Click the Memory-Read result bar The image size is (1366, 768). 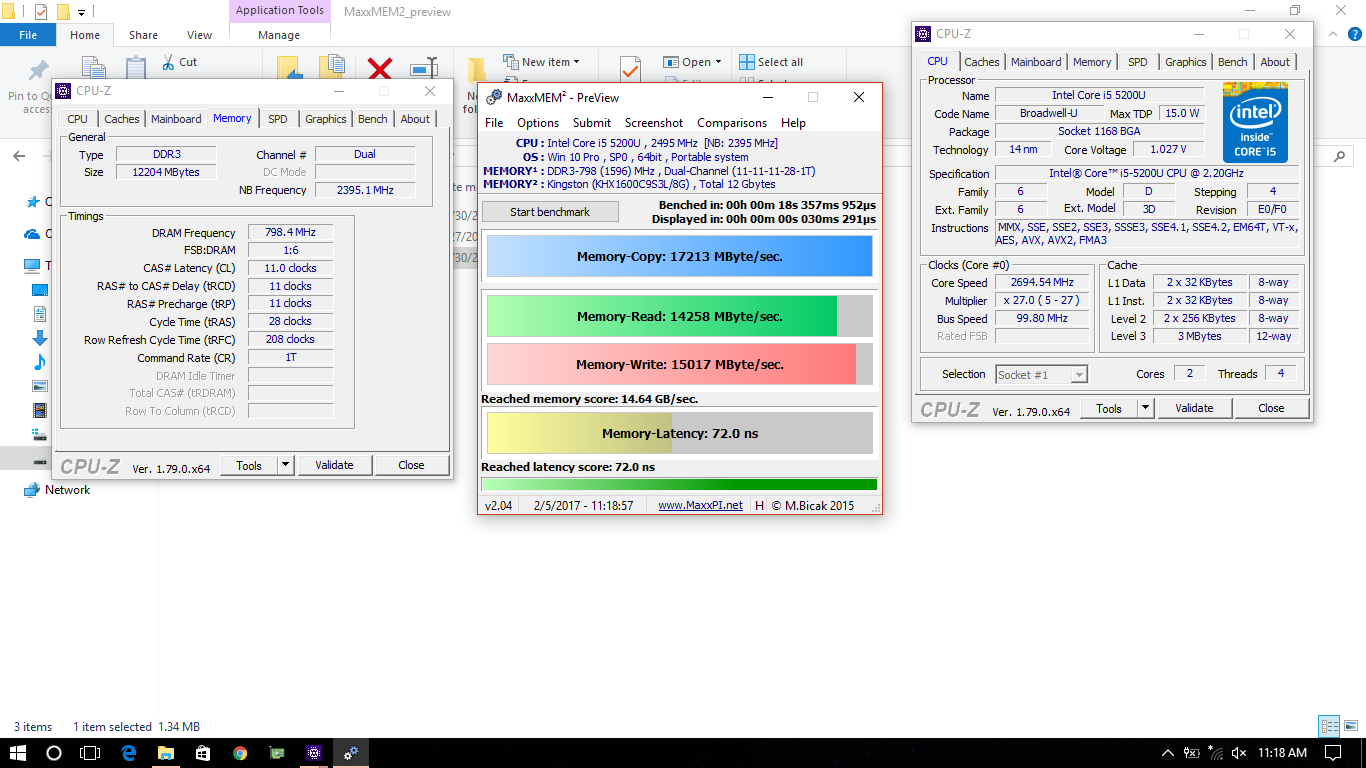click(680, 316)
